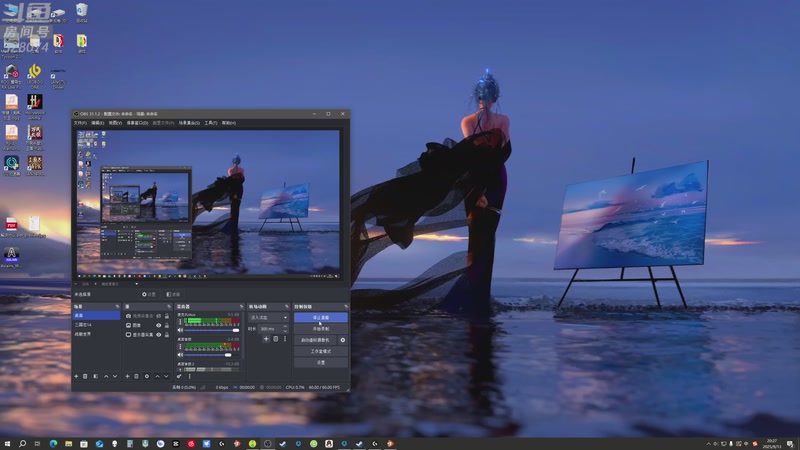The image size is (800, 450).
Task: Expand the system tray hidden icons chevron
Action: [x=708, y=444]
